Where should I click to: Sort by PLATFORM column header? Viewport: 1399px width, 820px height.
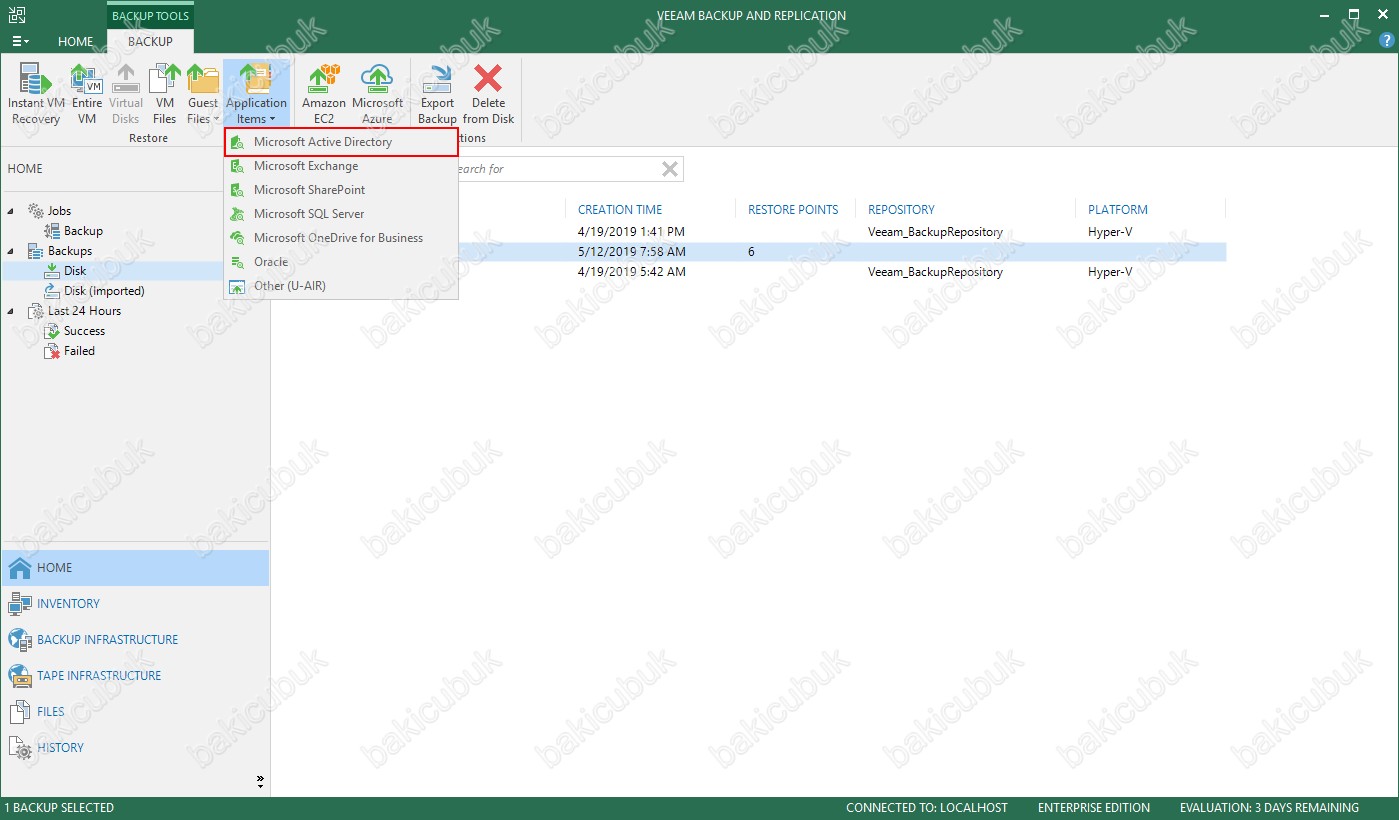point(1118,210)
